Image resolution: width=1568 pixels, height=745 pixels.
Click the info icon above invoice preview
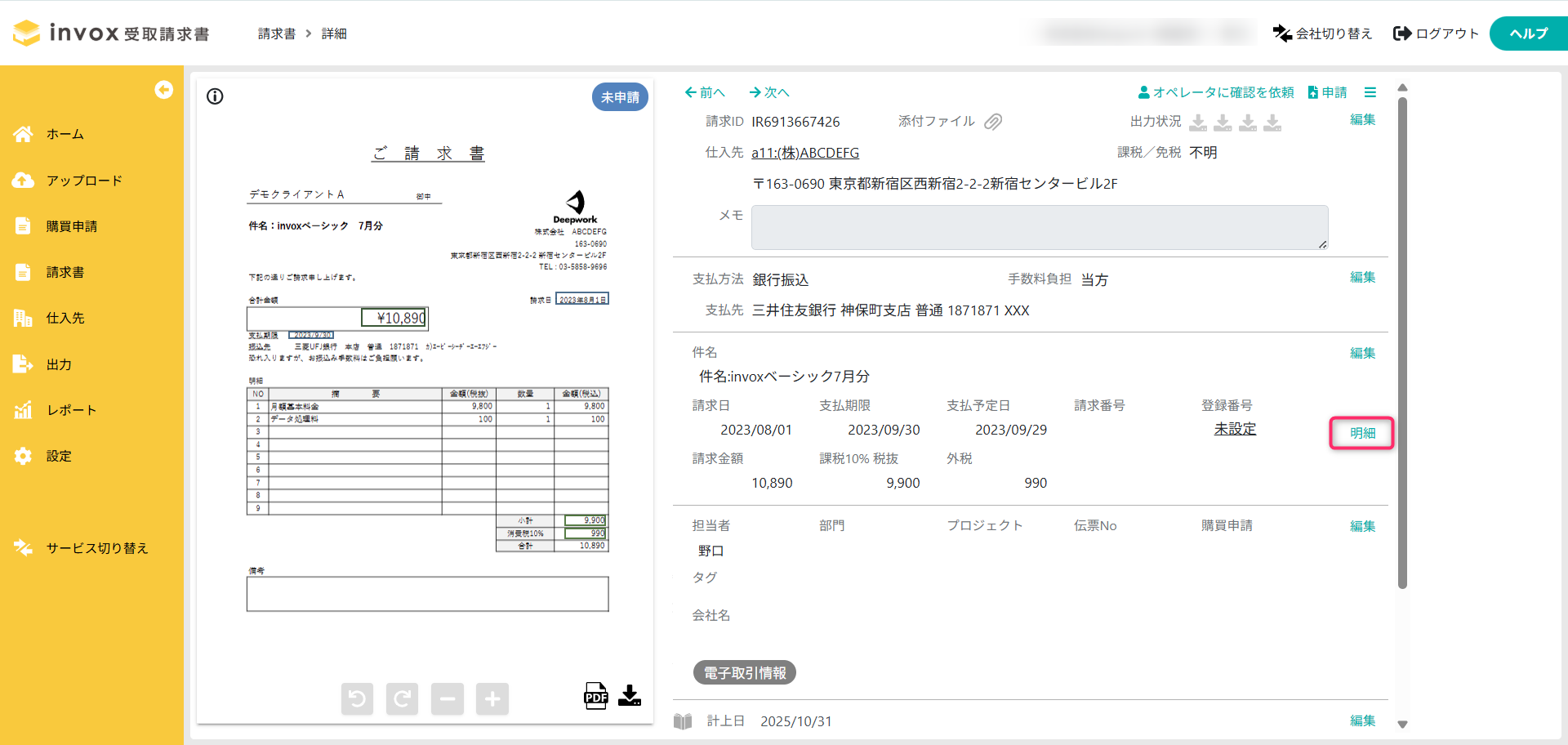(215, 96)
